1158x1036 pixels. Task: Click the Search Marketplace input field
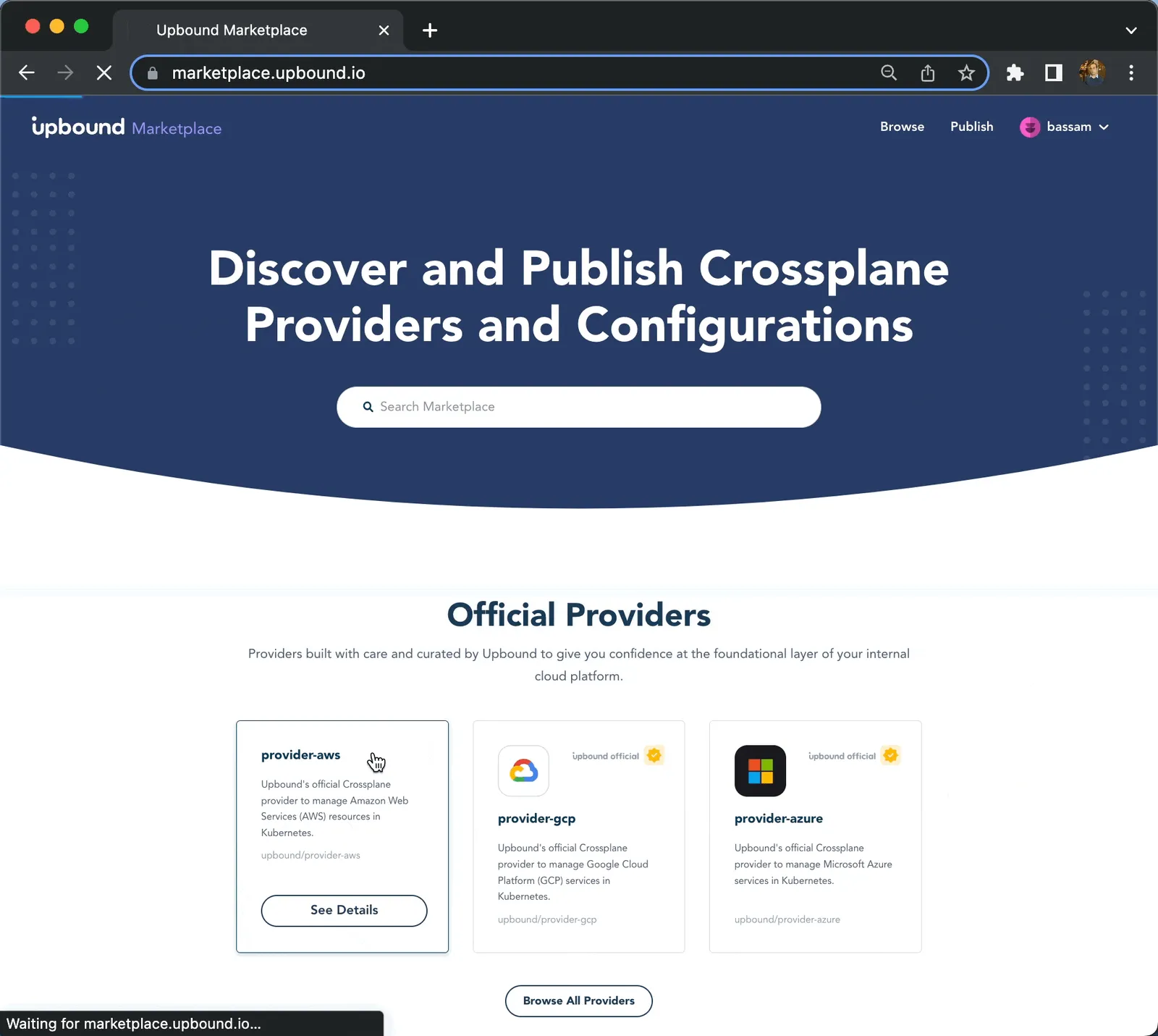pyautogui.click(x=578, y=407)
